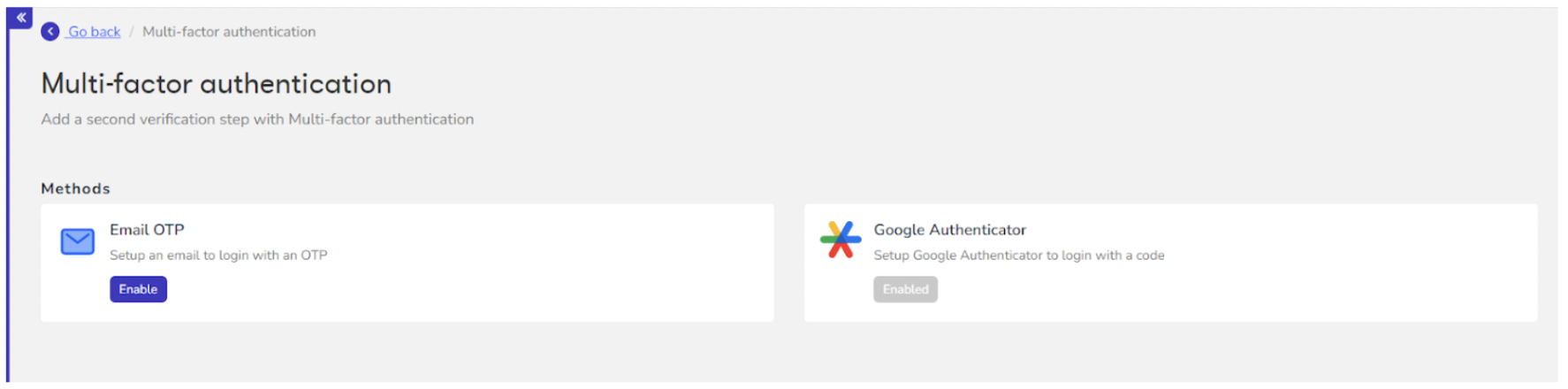Screen dimensions: 1568x389
Task: Click the 'Add a second verification step' subtitle
Action: tap(257, 119)
